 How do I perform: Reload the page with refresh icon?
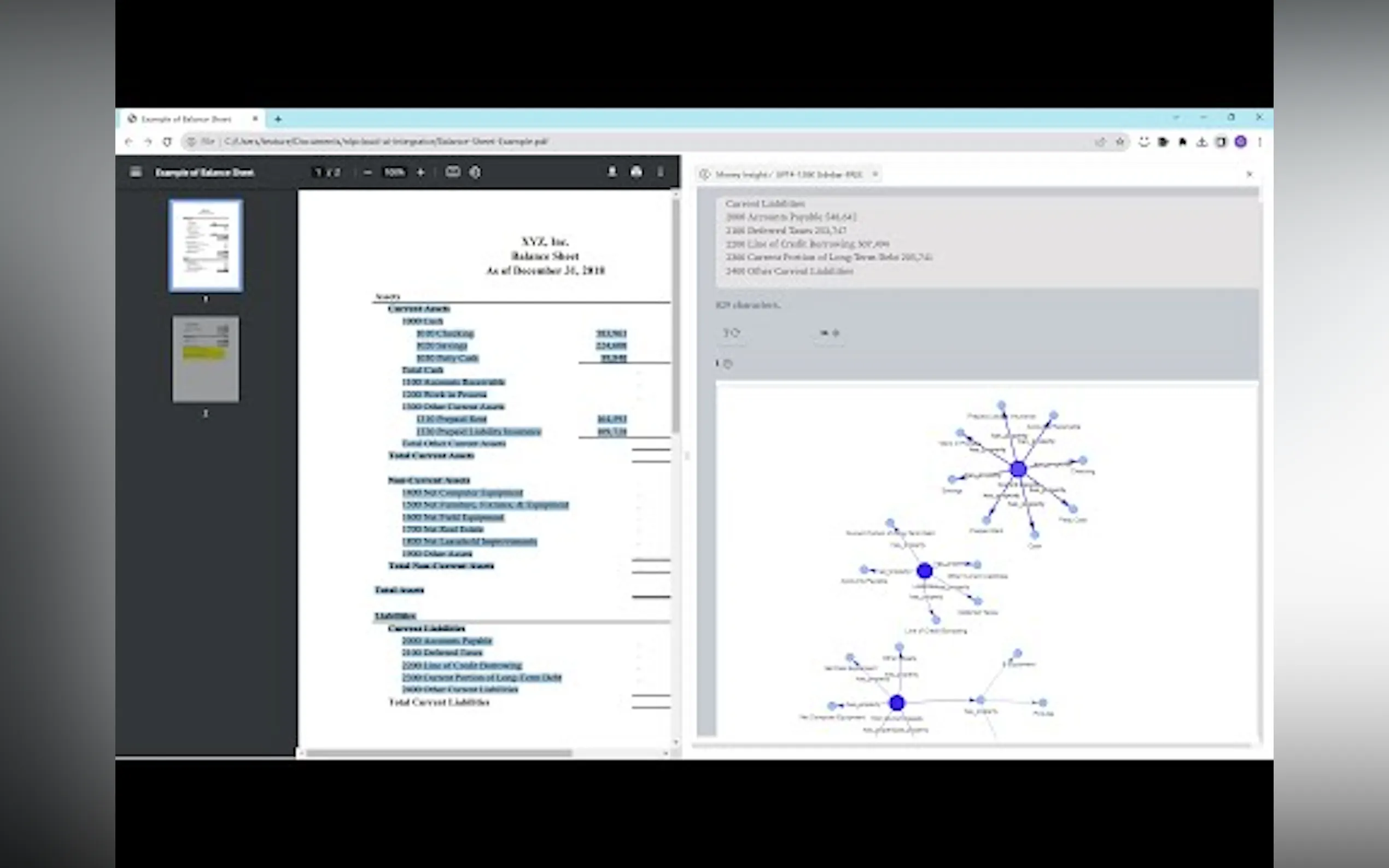167,142
